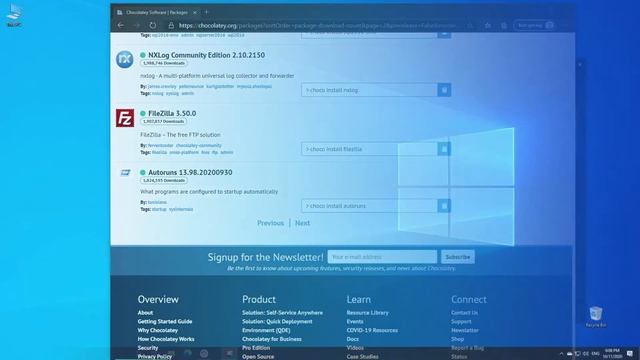Select the choco install filezilla command field
640x360 pixels.
(x=369, y=149)
